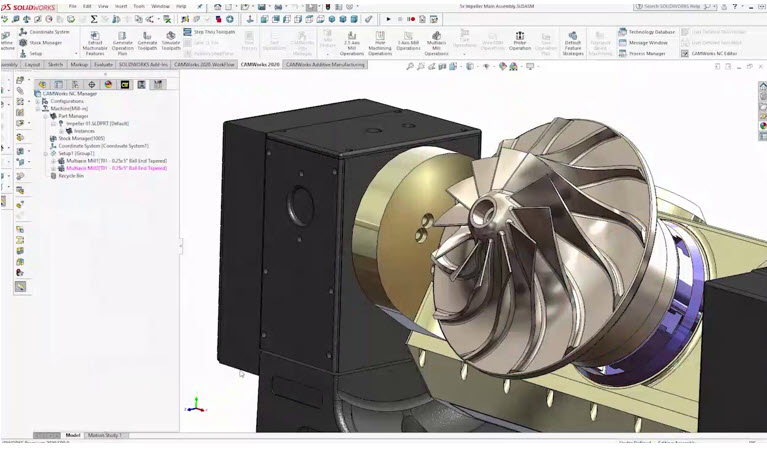The height and width of the screenshot is (449, 767).
Task: Launch Simulate Toolpath
Action: 171,43
